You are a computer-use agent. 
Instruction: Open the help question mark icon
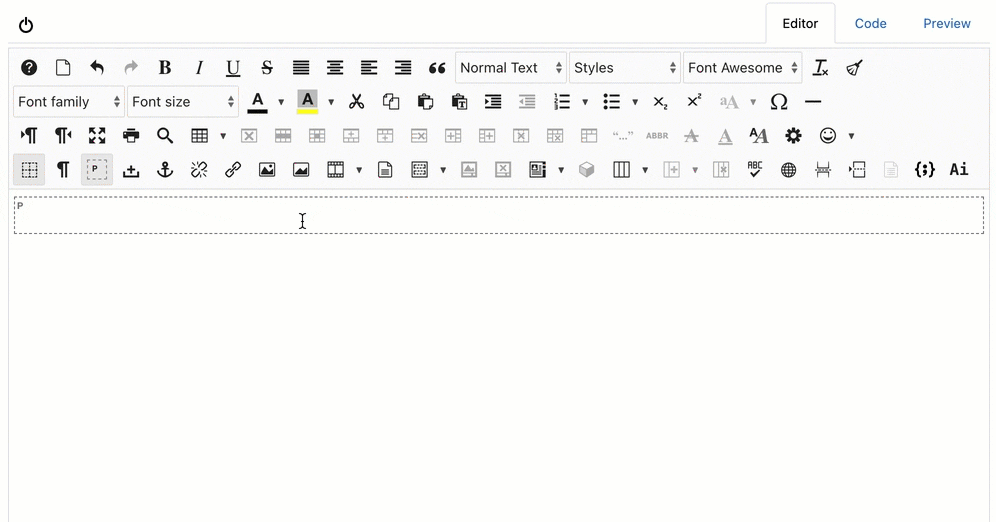point(29,68)
